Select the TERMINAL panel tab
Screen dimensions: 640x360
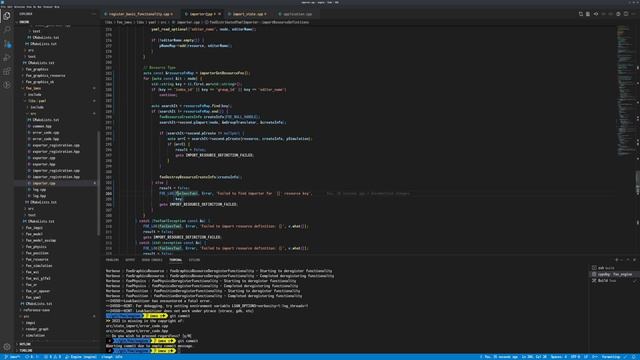click(176, 260)
